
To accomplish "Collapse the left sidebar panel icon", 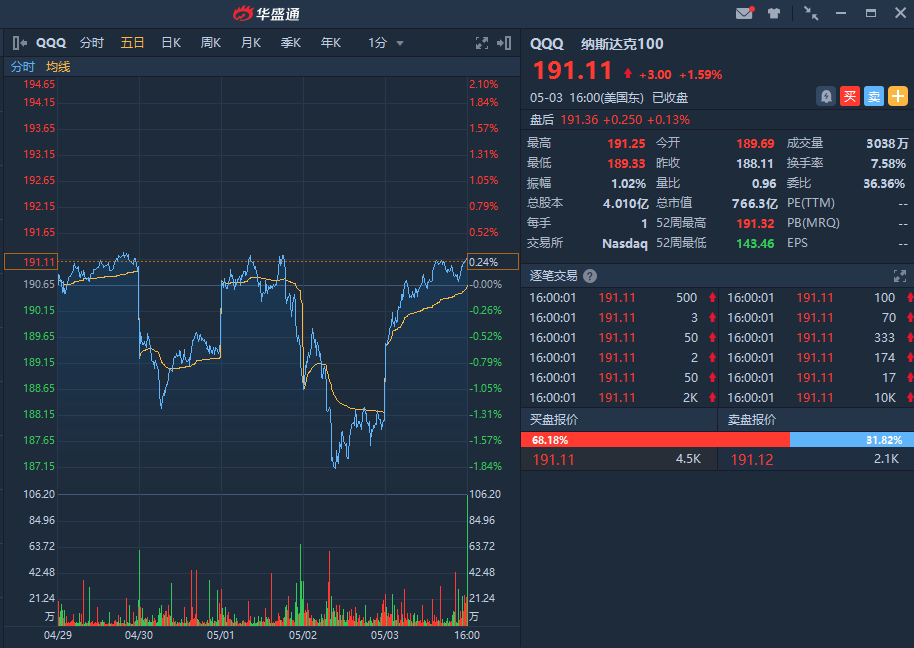I will click(19, 43).
